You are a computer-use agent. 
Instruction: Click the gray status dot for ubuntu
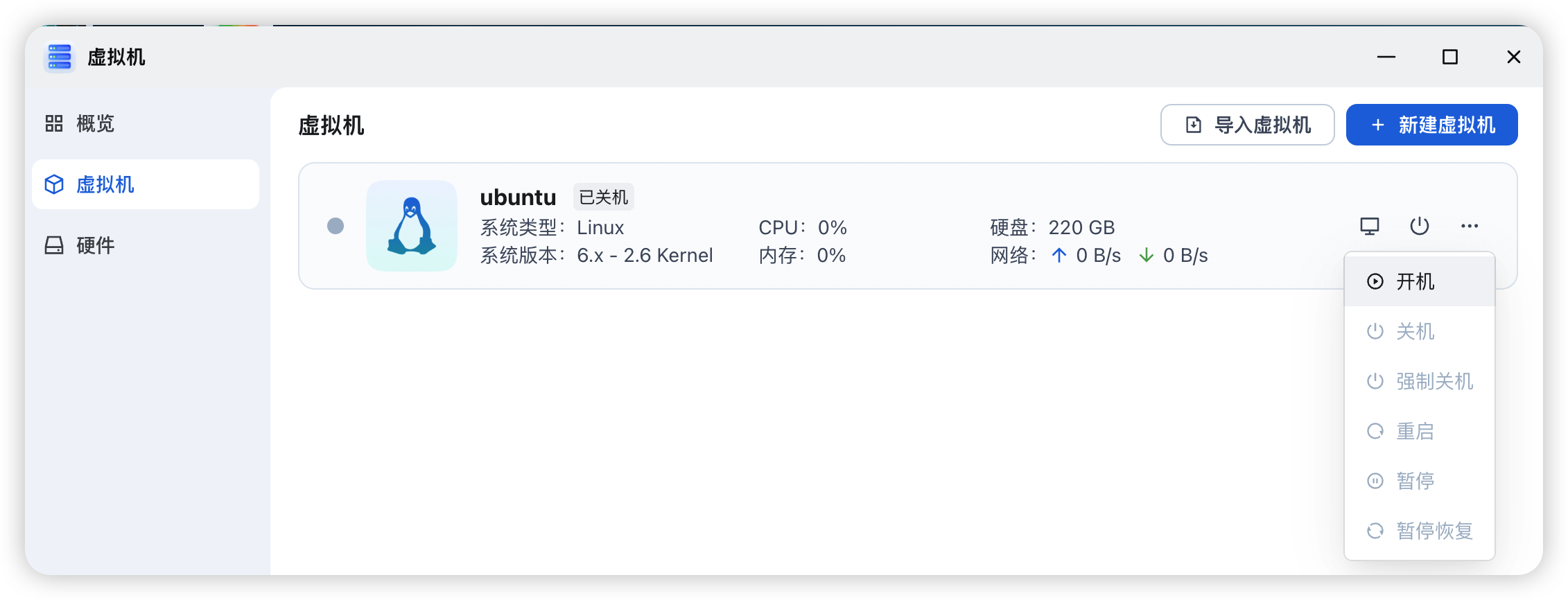(336, 226)
